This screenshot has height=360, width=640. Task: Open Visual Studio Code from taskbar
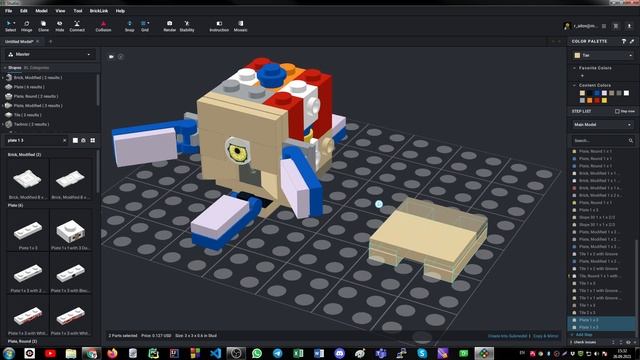pyautogui.click(x=215, y=353)
